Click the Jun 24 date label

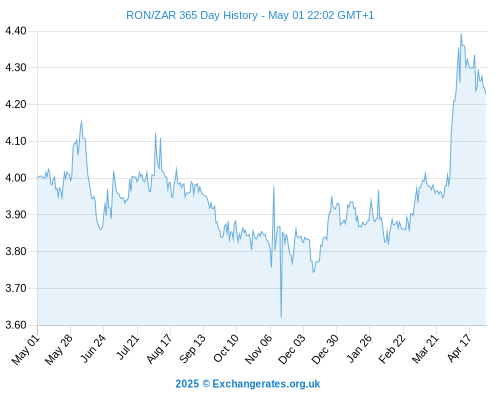pyautogui.click(x=93, y=348)
